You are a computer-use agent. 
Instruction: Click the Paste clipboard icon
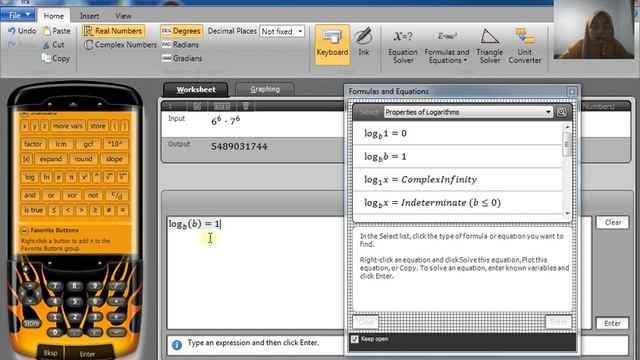tap(47, 31)
